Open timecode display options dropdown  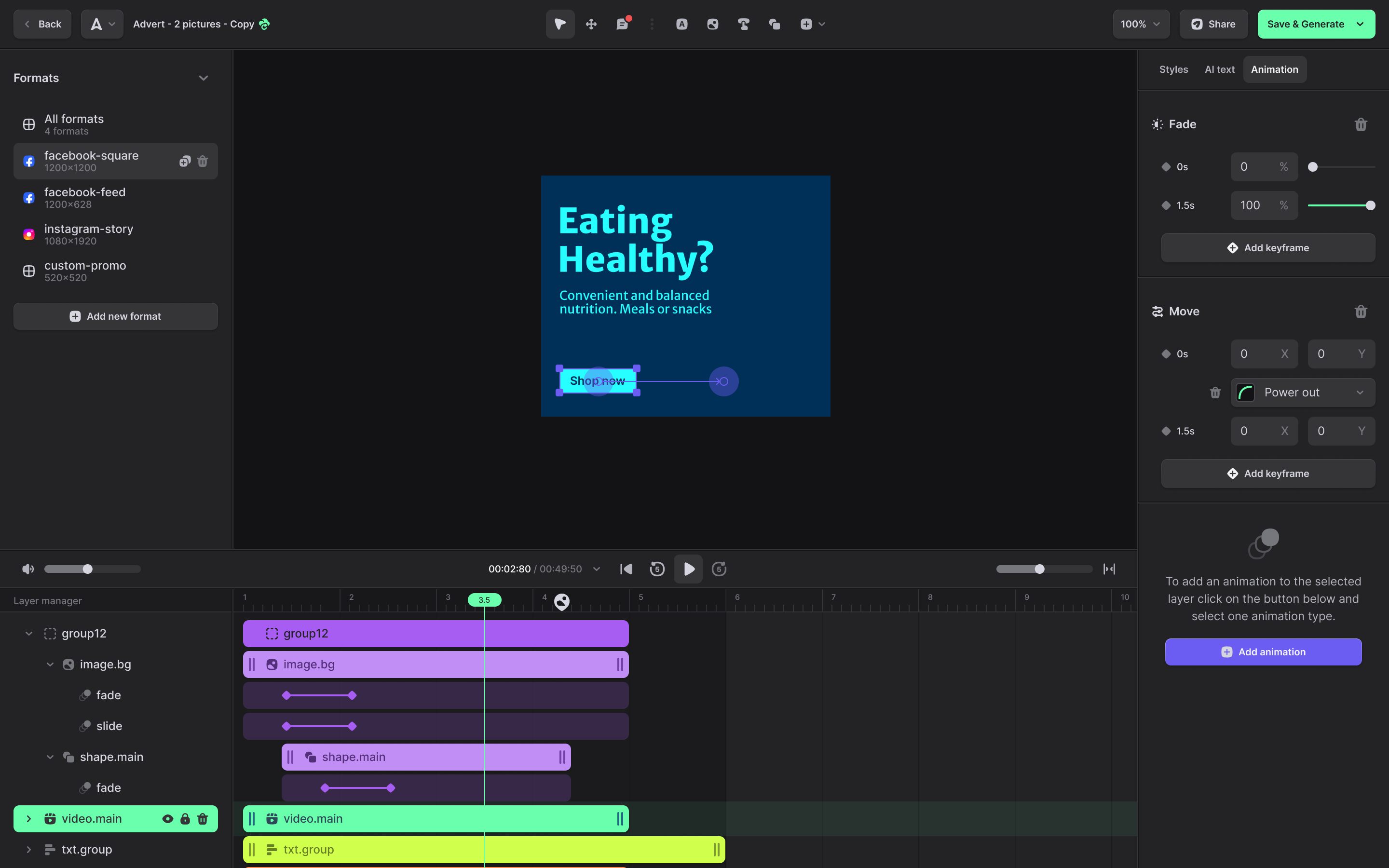596,569
